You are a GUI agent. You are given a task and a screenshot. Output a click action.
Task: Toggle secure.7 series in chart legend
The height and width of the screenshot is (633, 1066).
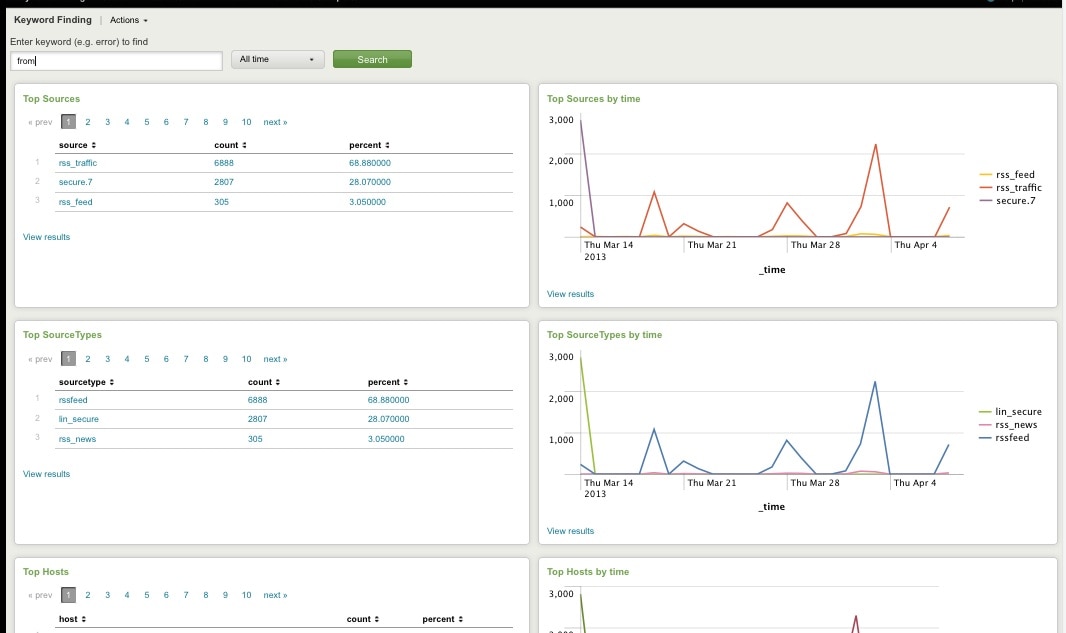(1015, 201)
